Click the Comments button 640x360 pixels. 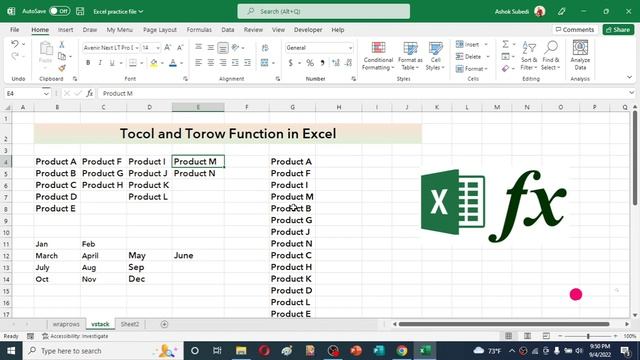[x=575, y=30]
